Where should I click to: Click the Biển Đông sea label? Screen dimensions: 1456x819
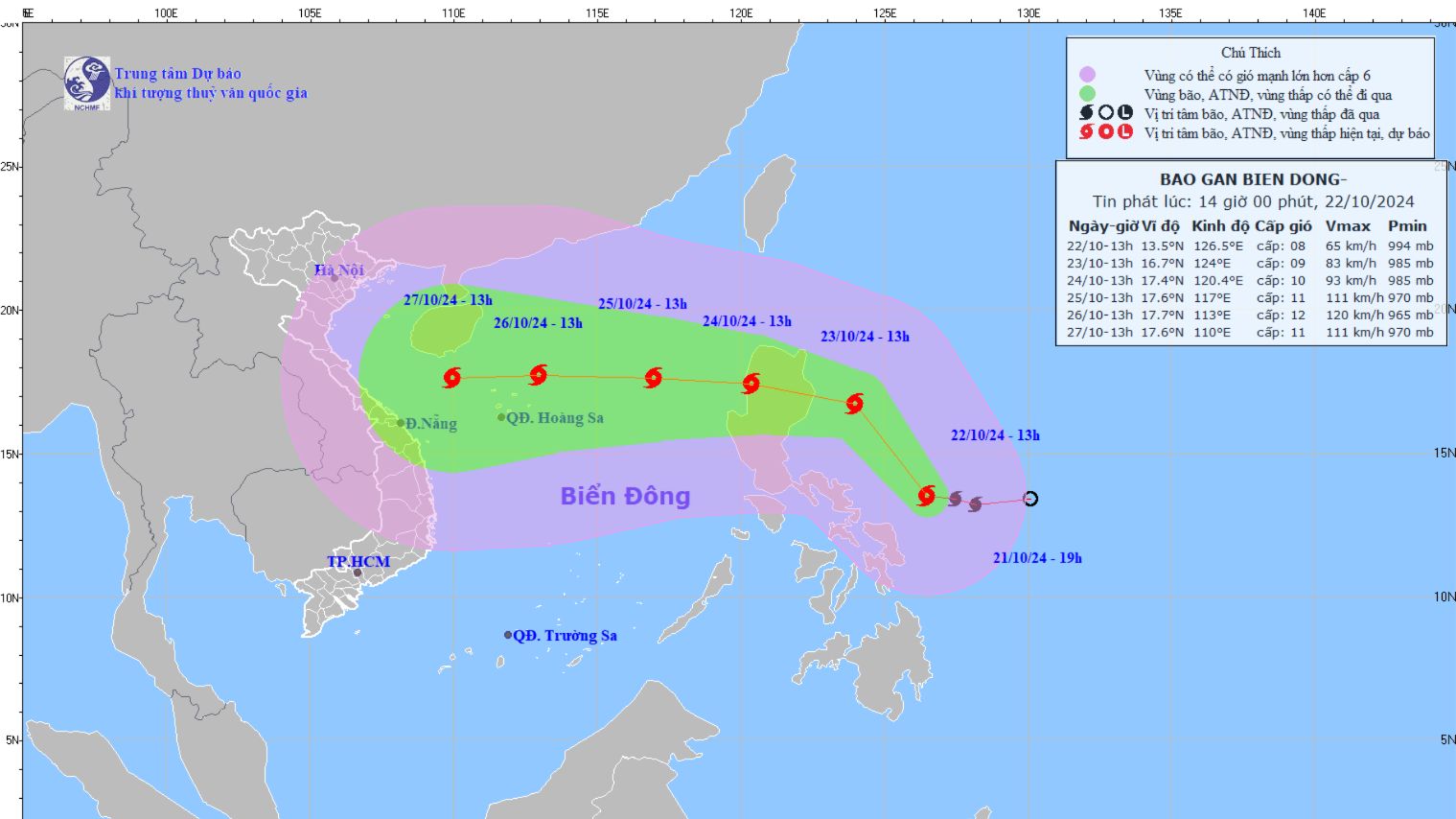[x=625, y=496]
